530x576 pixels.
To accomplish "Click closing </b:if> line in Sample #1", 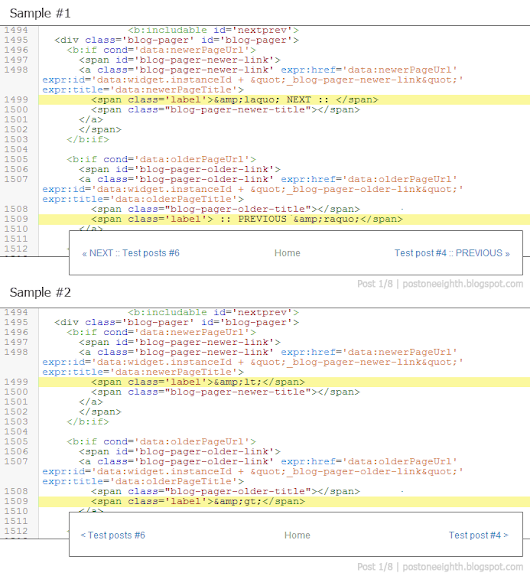I will [x=88, y=140].
